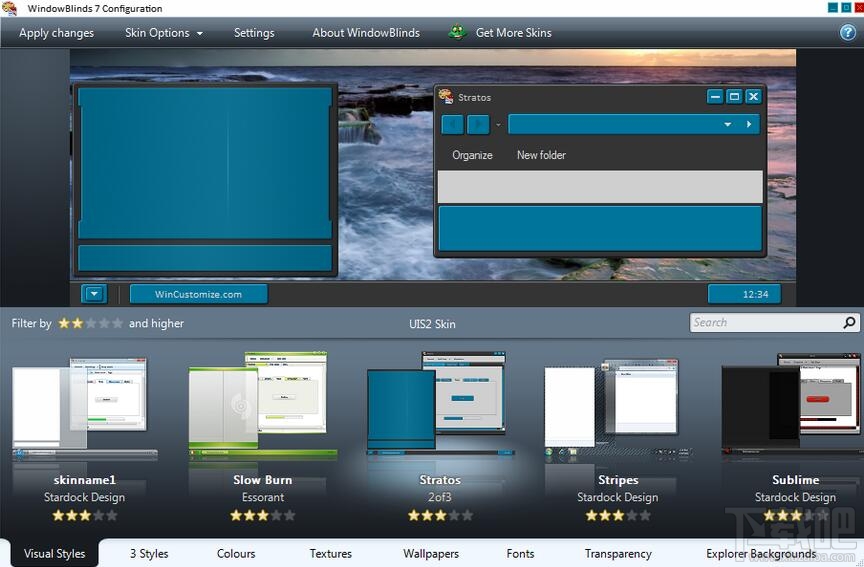Click the 12:34 clock in preview
Image resolution: width=864 pixels, height=567 pixels.
tap(744, 294)
